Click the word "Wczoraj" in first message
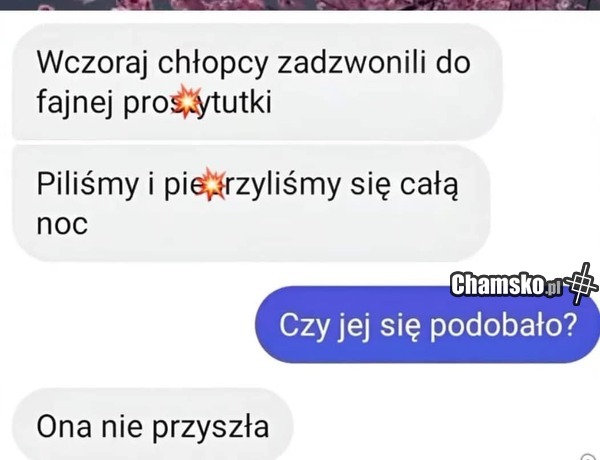The width and height of the screenshot is (600, 460). 92,62
